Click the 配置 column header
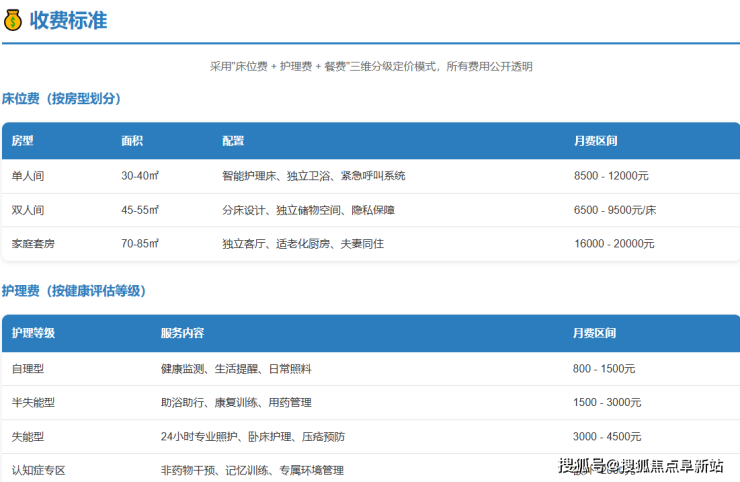740x482 pixels. tap(233, 141)
